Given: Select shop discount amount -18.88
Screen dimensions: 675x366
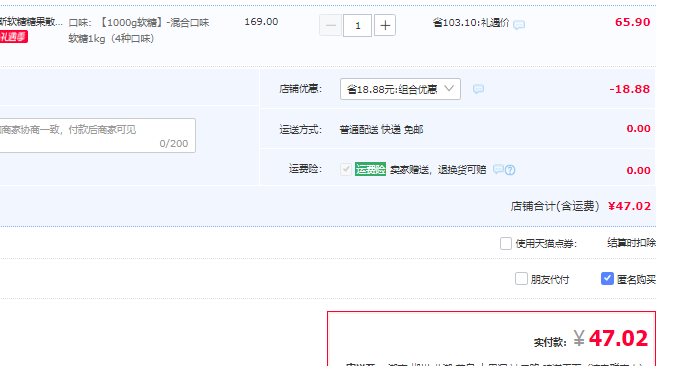Looking at the screenshot, I should pyautogui.click(x=629, y=89).
